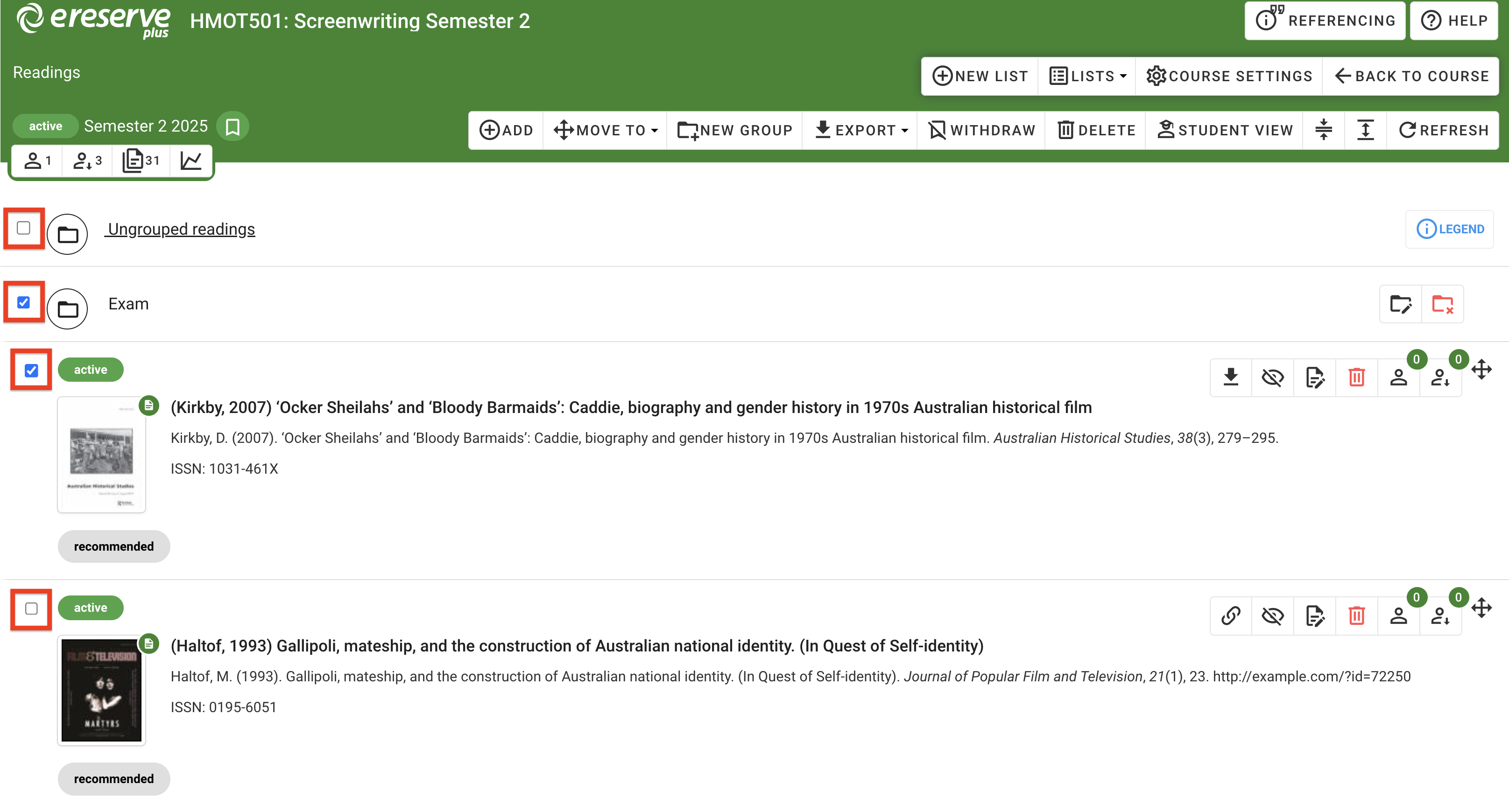
Task: Open the rename folder icon for Exam group
Action: pyautogui.click(x=1401, y=304)
